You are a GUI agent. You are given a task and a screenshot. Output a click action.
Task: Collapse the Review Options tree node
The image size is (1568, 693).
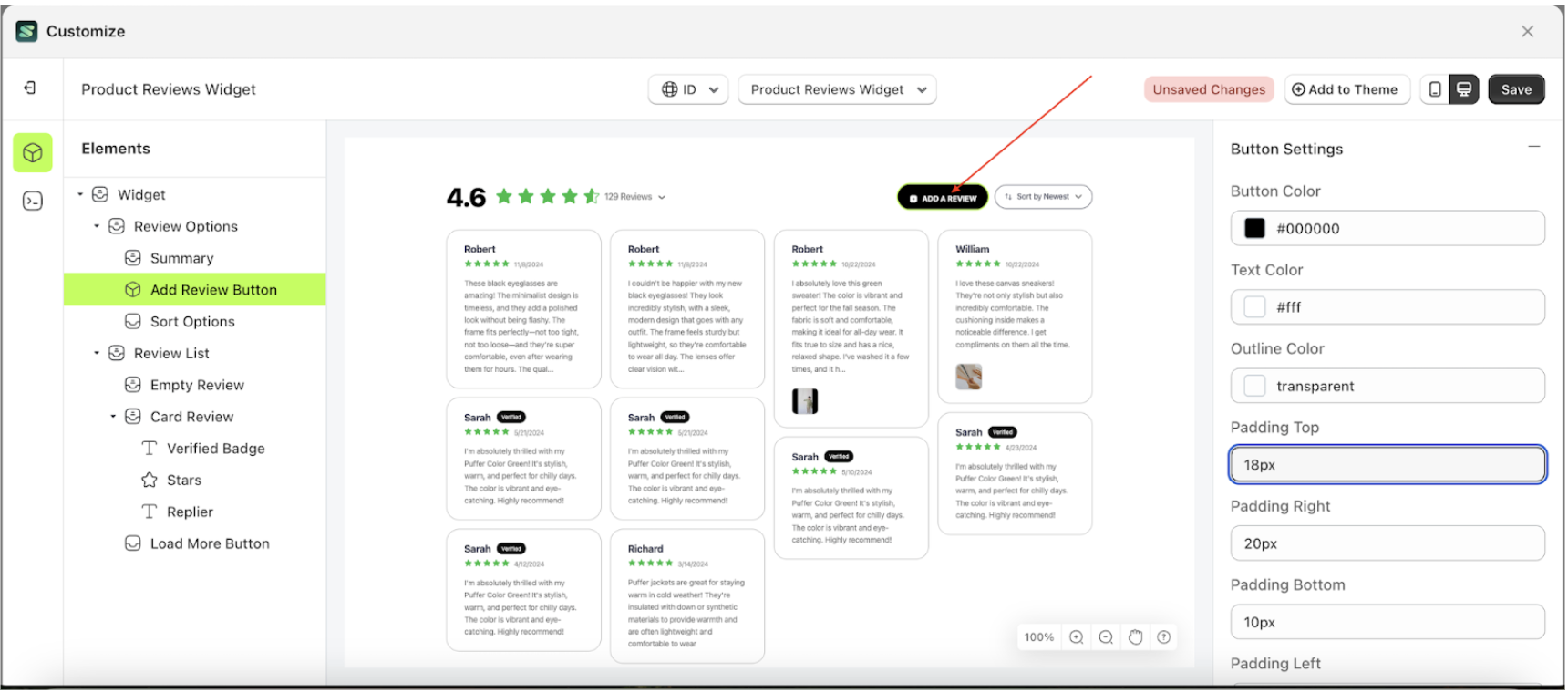[x=97, y=226]
